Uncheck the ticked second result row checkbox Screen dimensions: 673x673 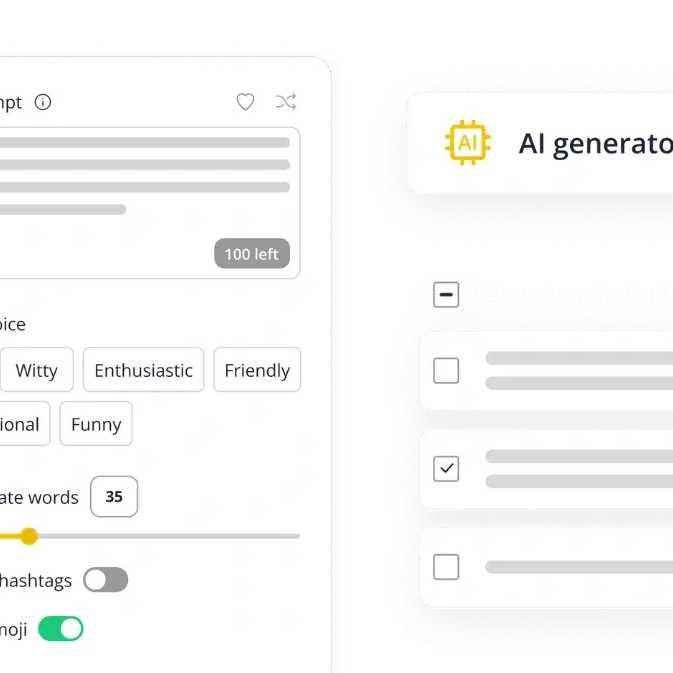click(x=446, y=469)
